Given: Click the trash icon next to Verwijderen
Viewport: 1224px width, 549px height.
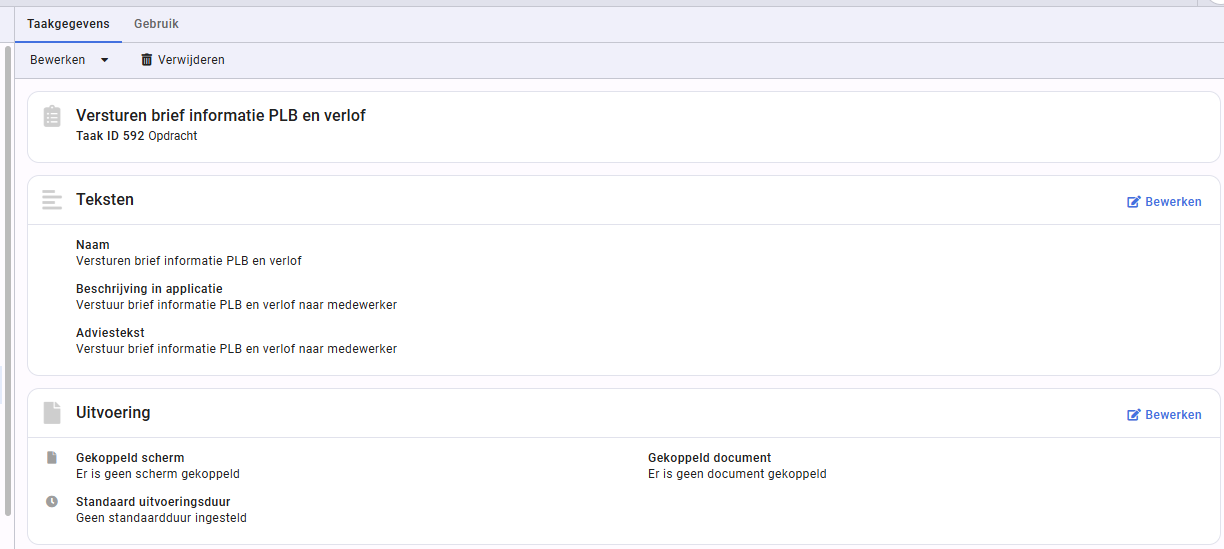Looking at the screenshot, I should tap(147, 60).
